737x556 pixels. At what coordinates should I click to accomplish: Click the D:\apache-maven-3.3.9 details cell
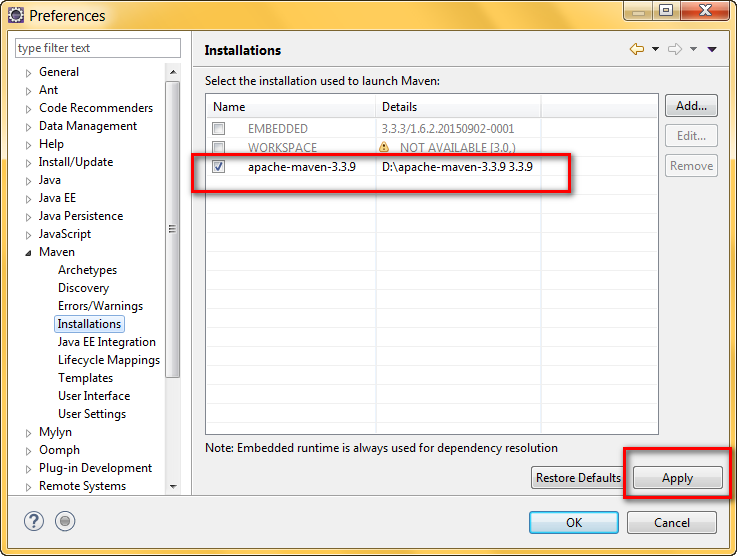click(x=457, y=167)
